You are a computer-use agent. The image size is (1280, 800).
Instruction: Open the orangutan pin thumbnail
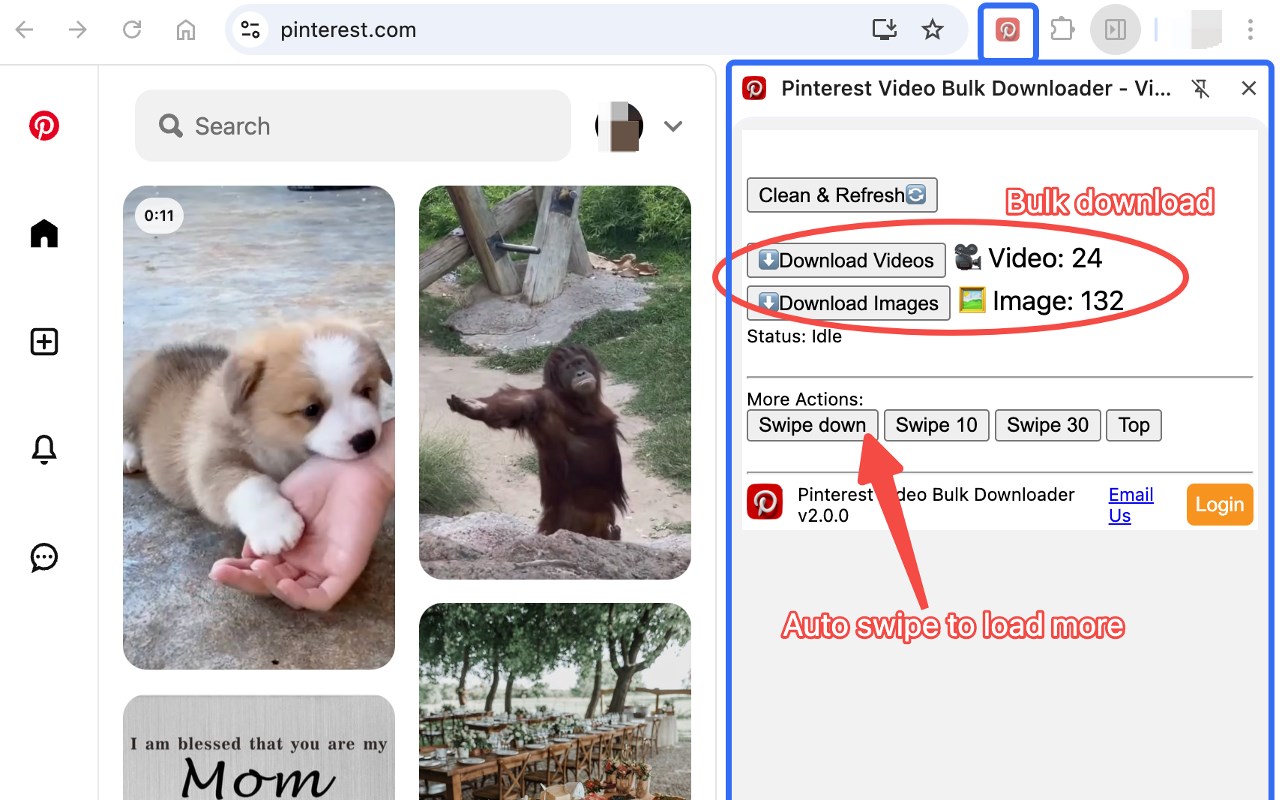point(555,382)
